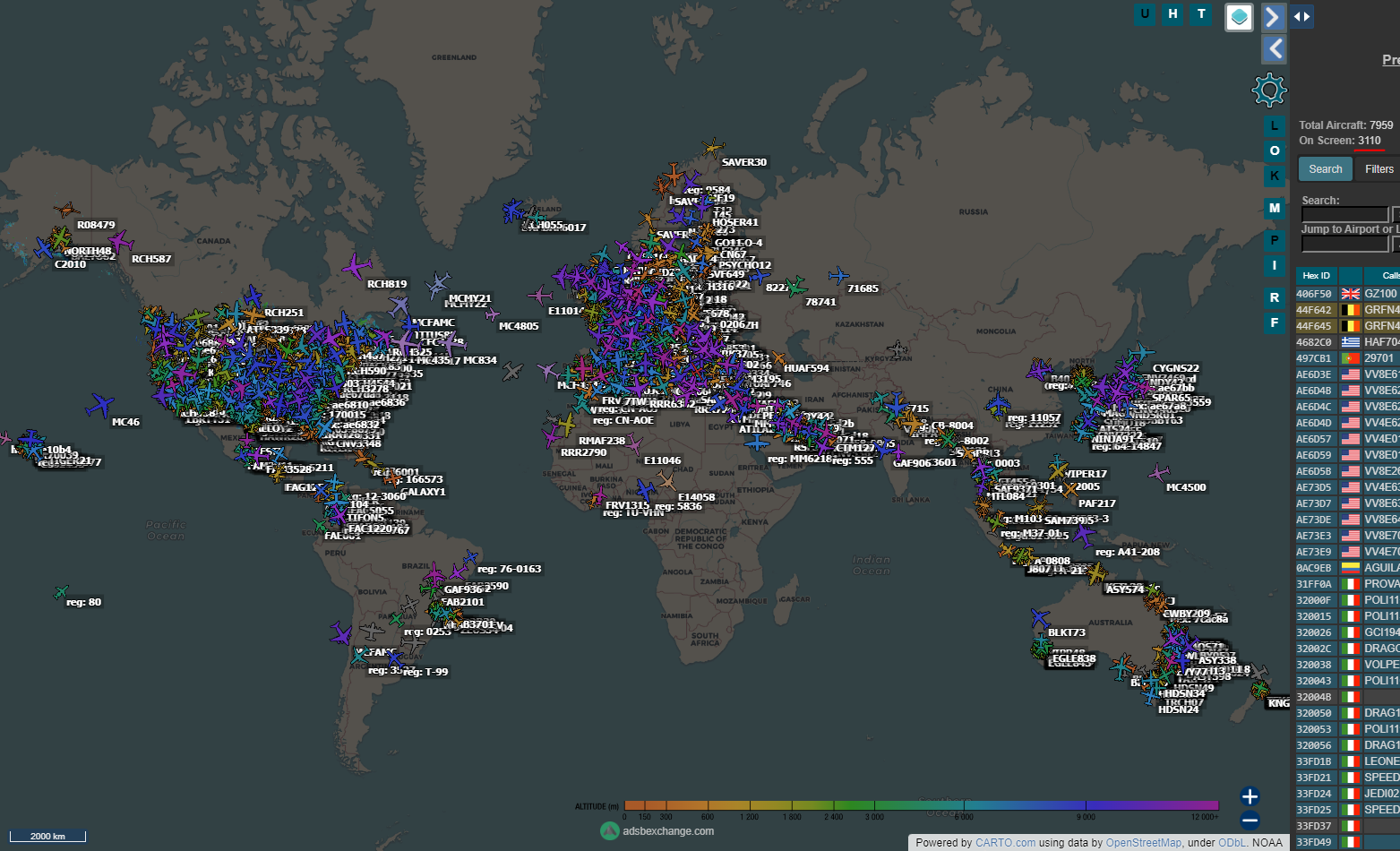
Task: Toggle the I button
Action: tap(1275, 266)
